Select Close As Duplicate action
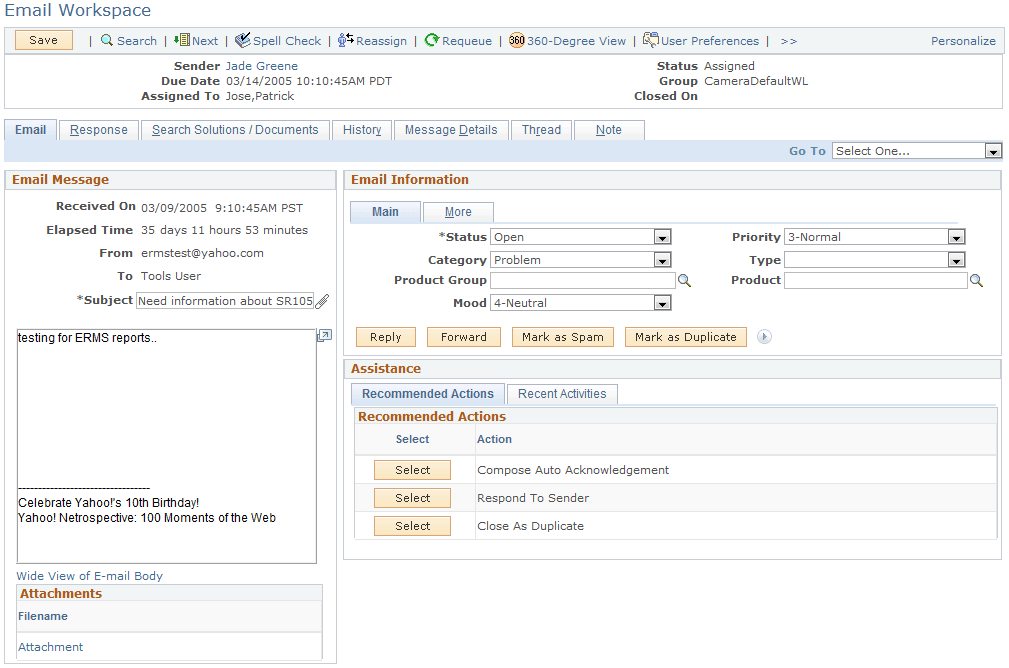The width and height of the screenshot is (1009, 668). (x=412, y=526)
